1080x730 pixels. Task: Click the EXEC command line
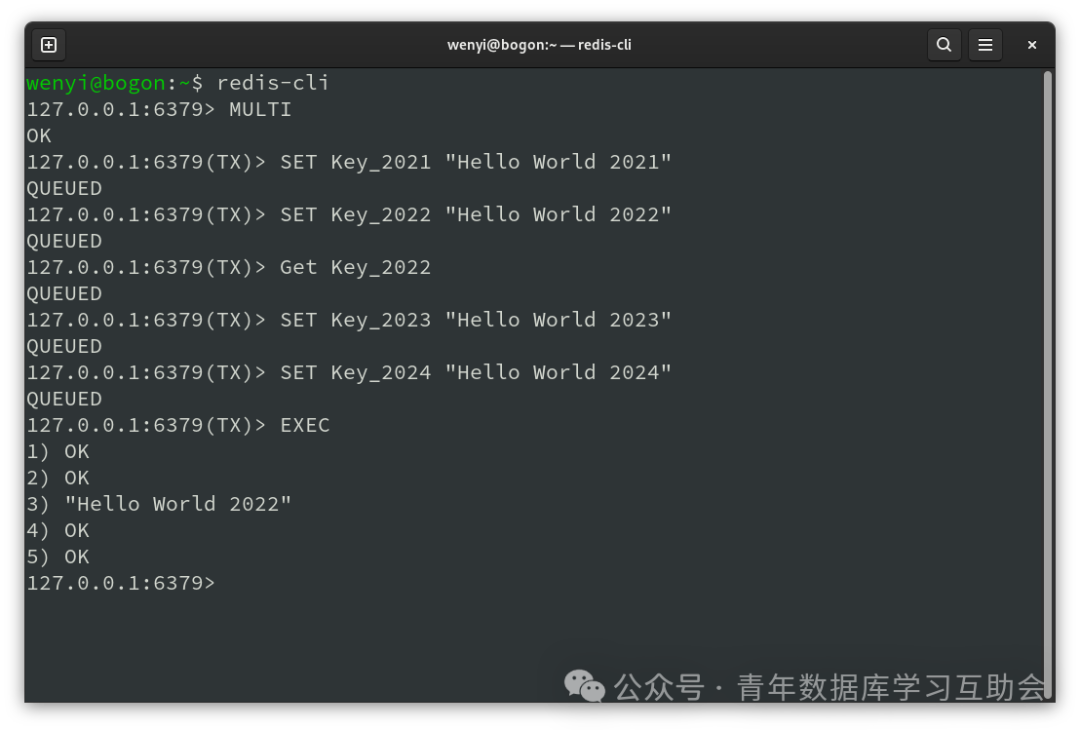(x=178, y=426)
